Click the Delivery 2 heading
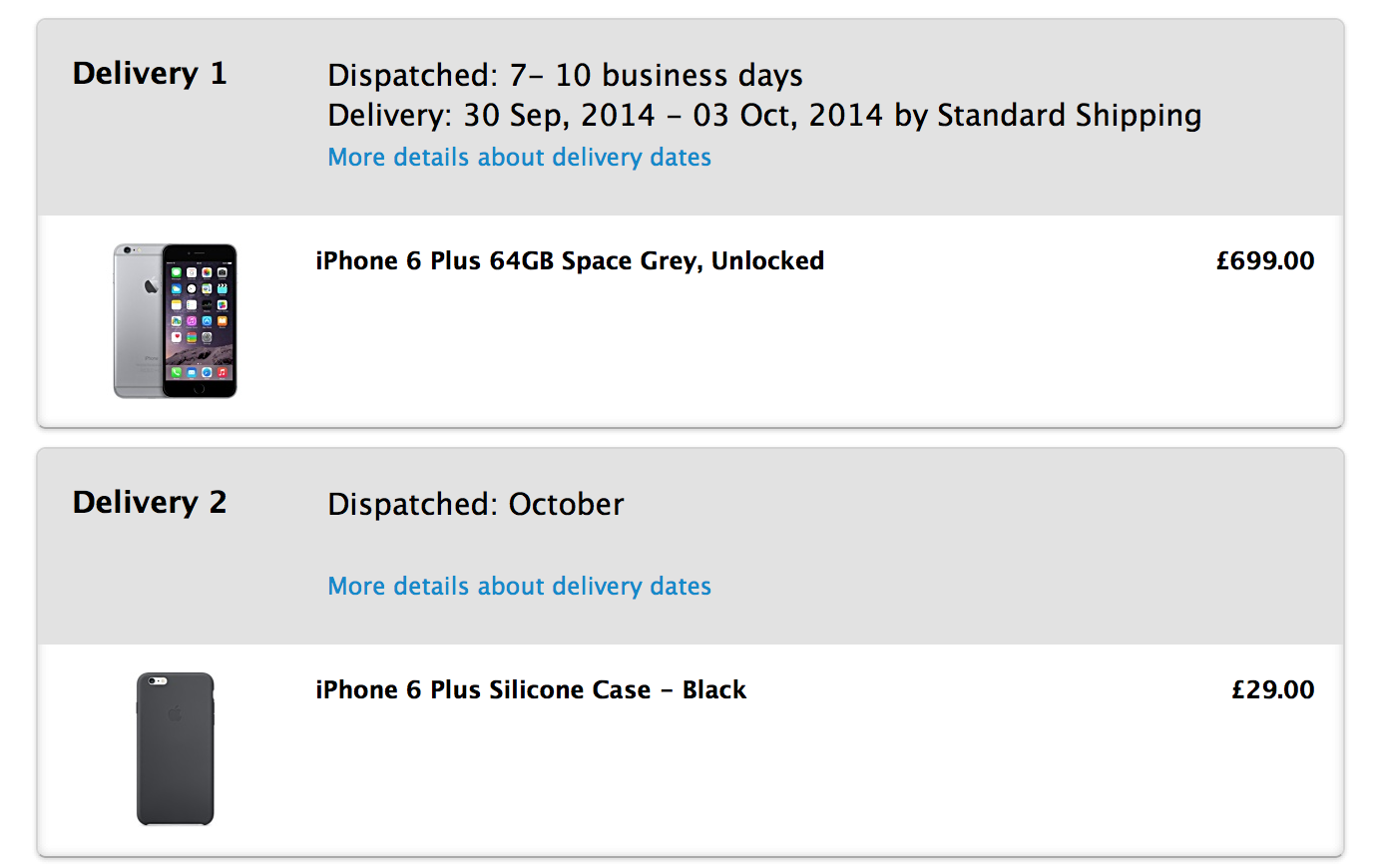The height and width of the screenshot is (868, 1387). point(150,503)
